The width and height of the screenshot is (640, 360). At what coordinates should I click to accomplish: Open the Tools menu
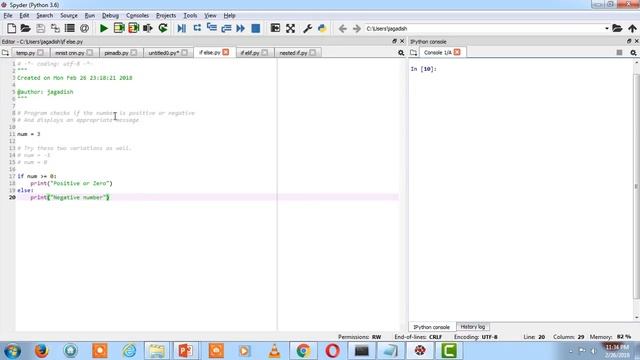coord(190,16)
